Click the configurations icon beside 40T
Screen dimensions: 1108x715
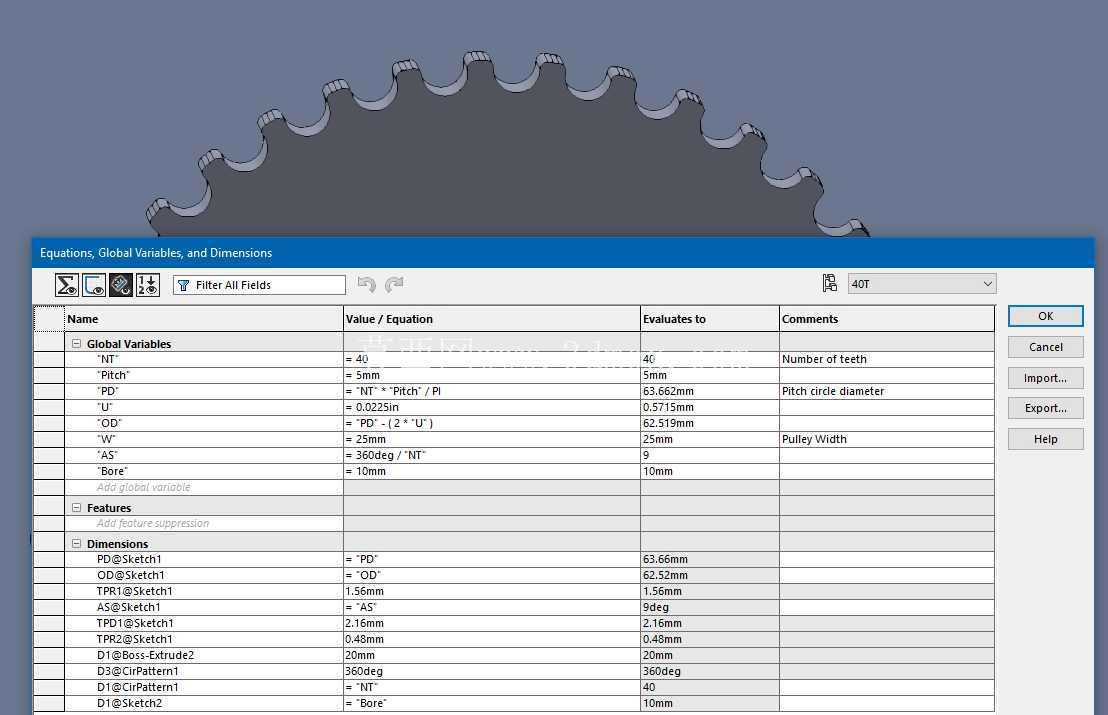tap(830, 283)
